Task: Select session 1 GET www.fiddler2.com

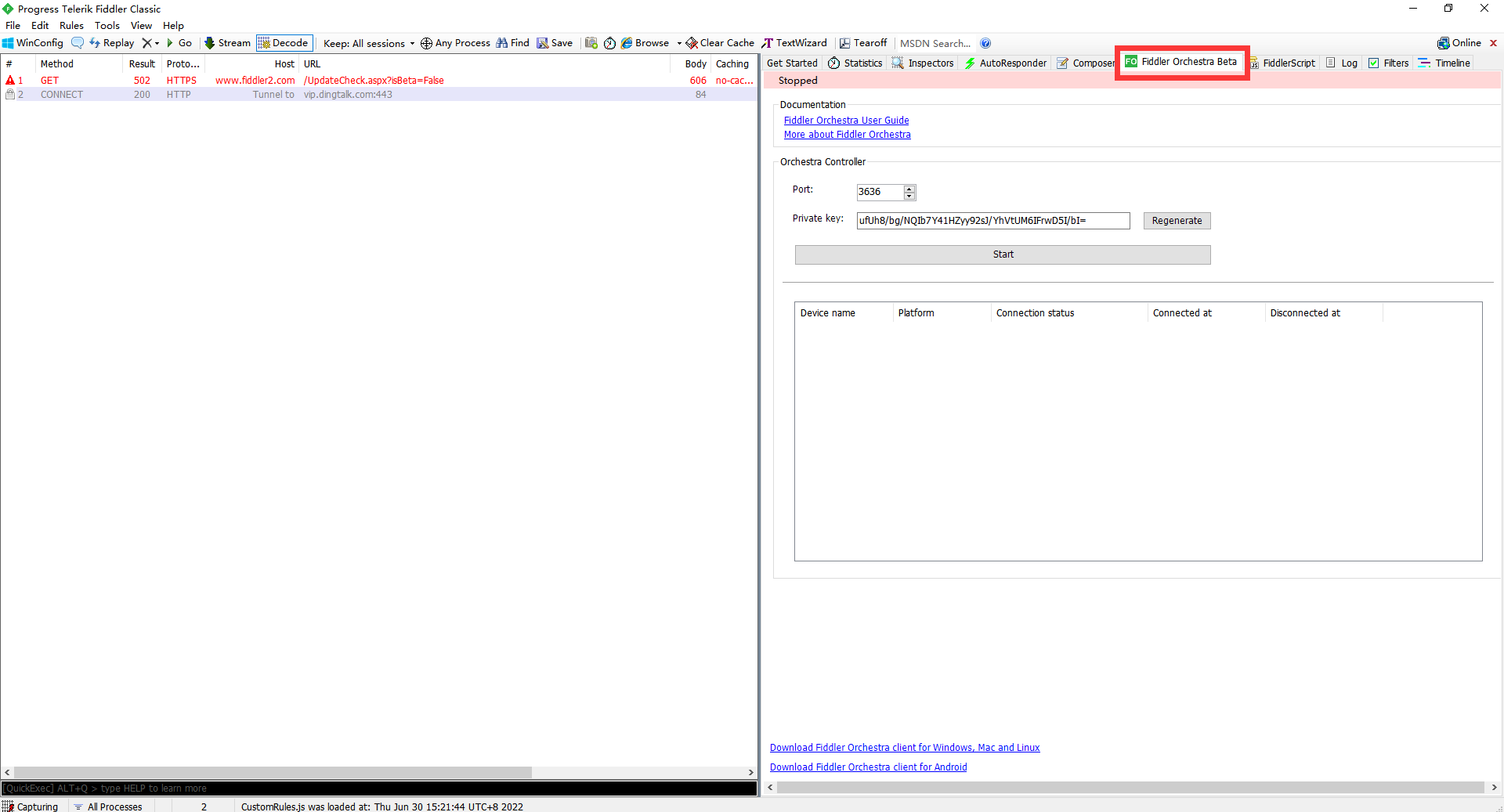Action: pos(379,81)
